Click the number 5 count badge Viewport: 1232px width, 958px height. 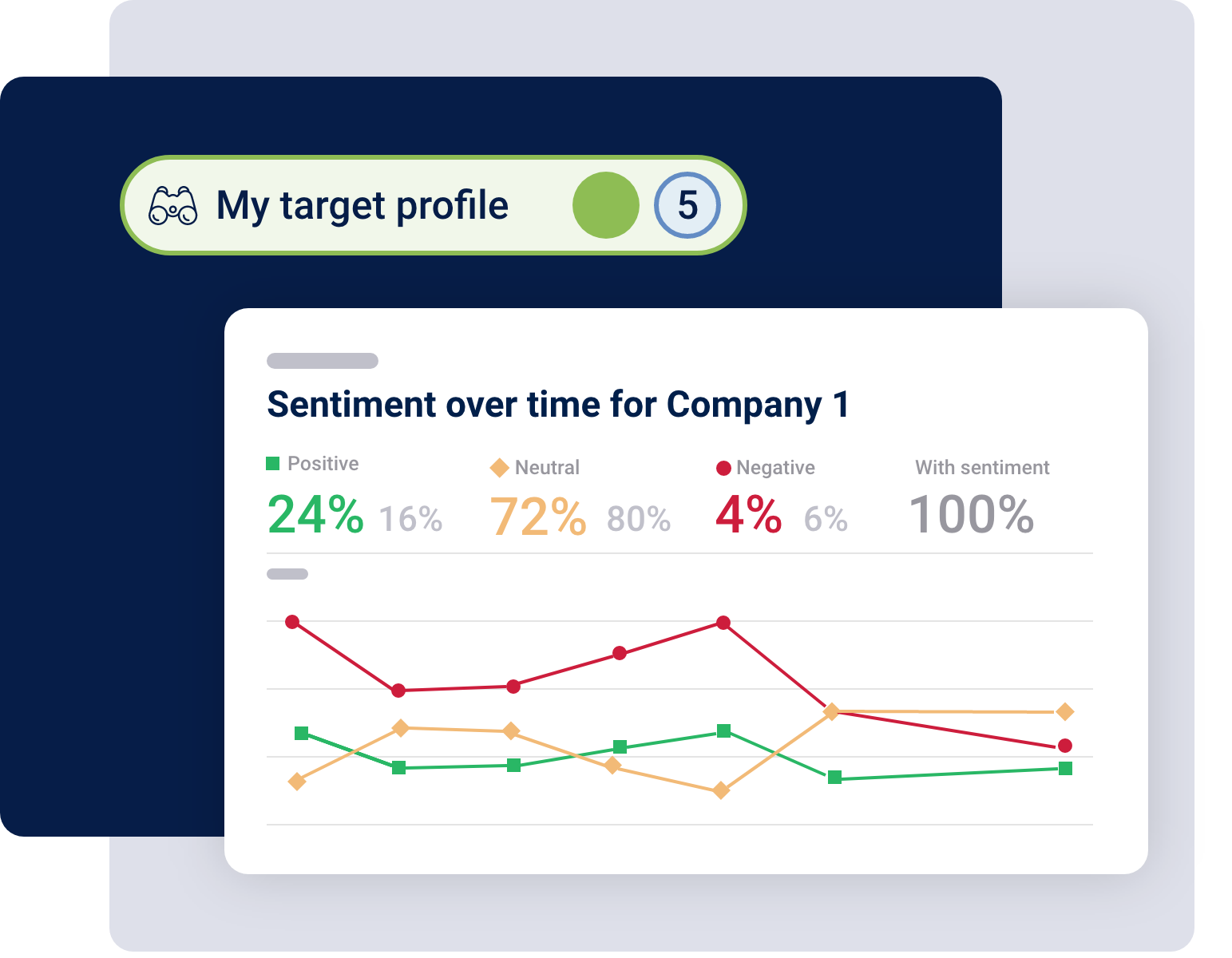click(x=687, y=206)
